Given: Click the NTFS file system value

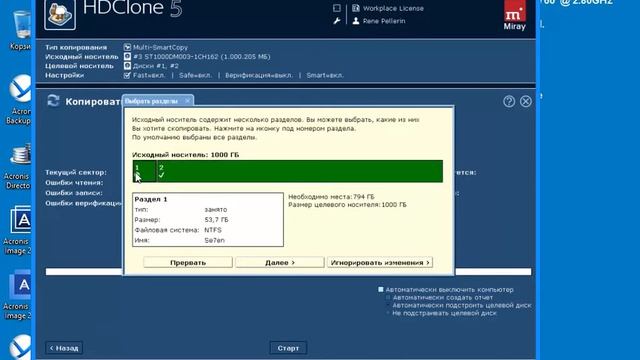Looking at the screenshot, I should tap(213, 230).
